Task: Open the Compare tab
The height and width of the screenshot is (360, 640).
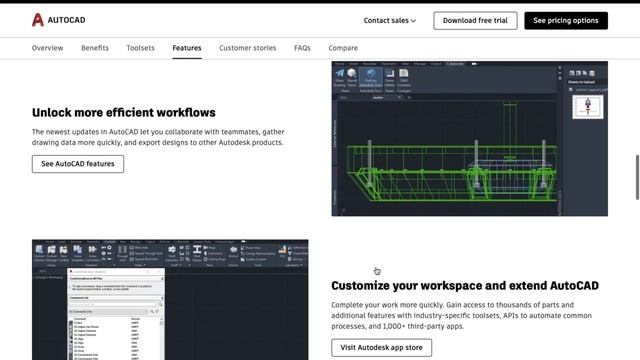Action: point(343,48)
